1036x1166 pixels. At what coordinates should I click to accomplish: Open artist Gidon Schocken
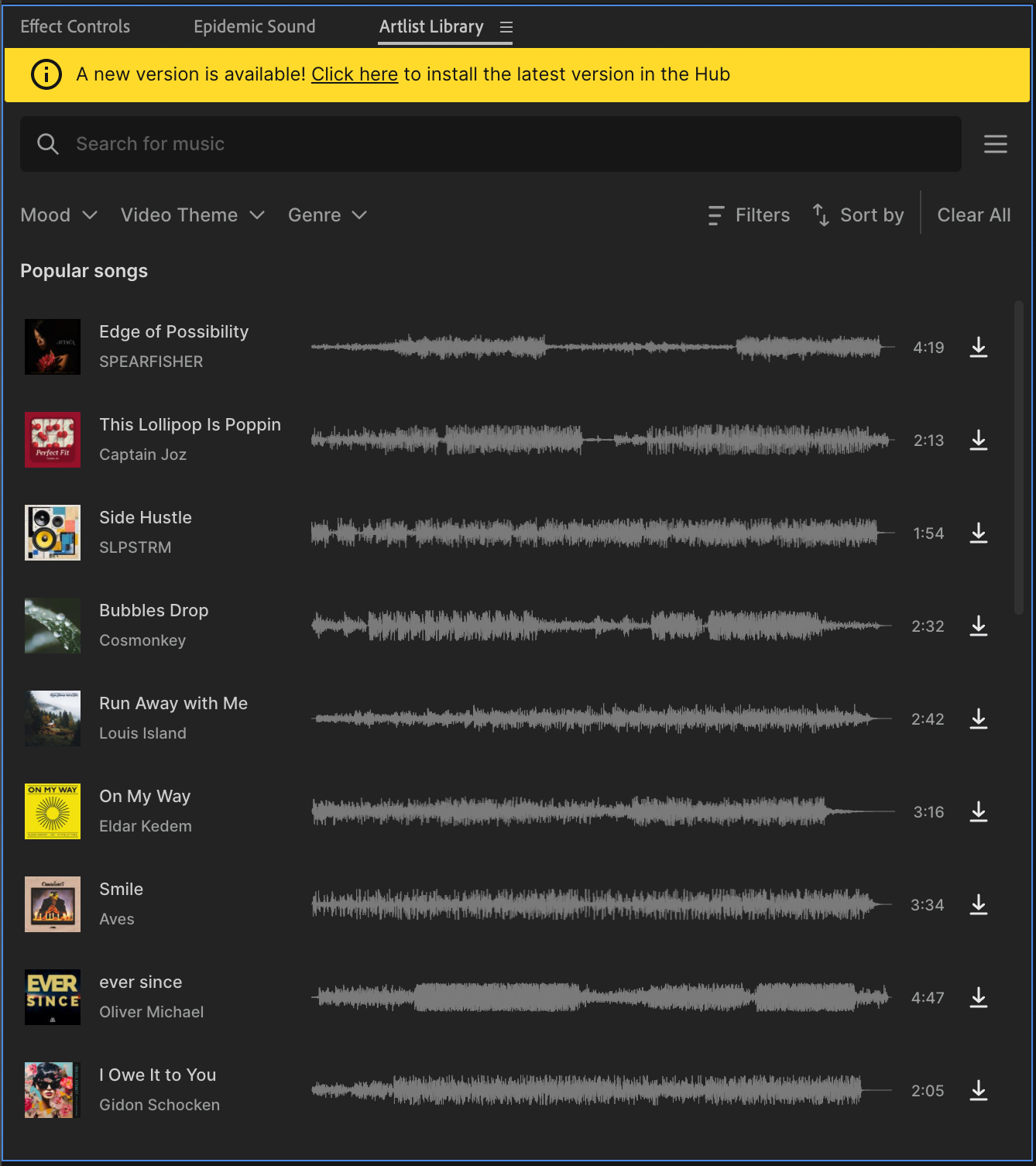160,1105
